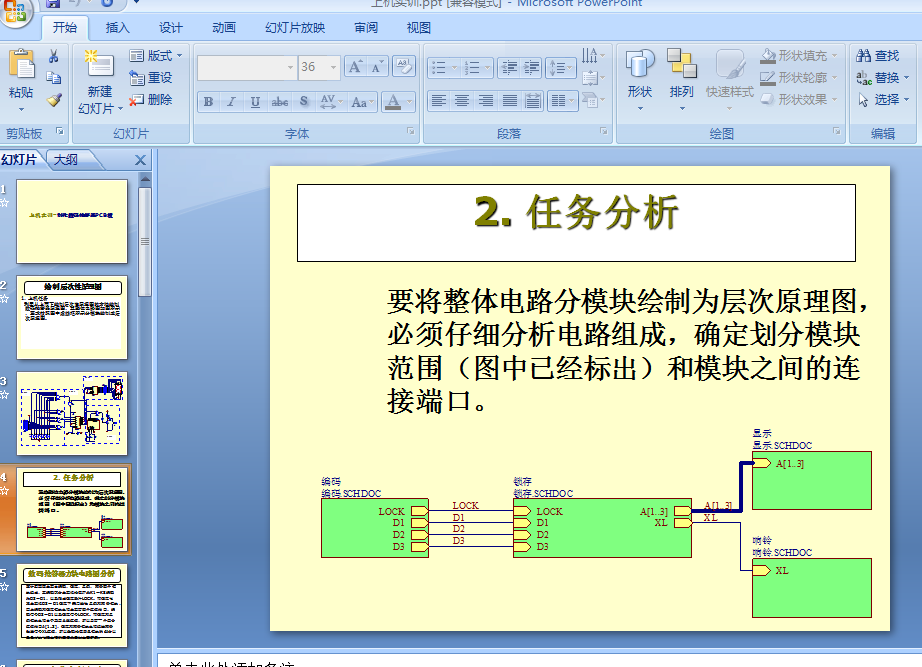Align text right in paragraph group
Viewport: 922px width, 667px height.
[x=486, y=101]
